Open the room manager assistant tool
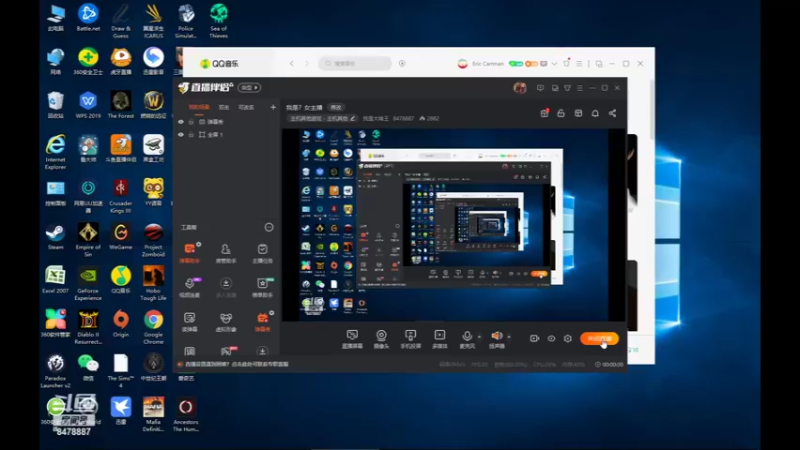 click(226, 253)
